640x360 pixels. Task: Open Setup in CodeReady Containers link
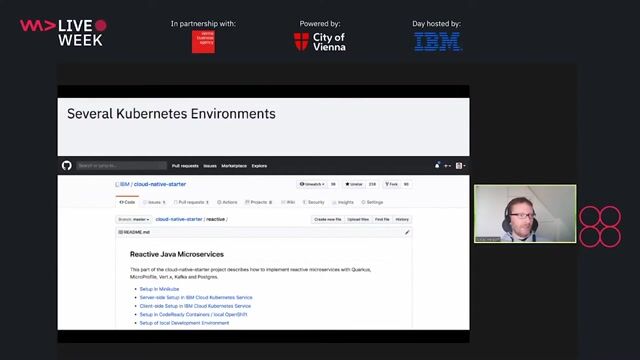click(x=193, y=315)
